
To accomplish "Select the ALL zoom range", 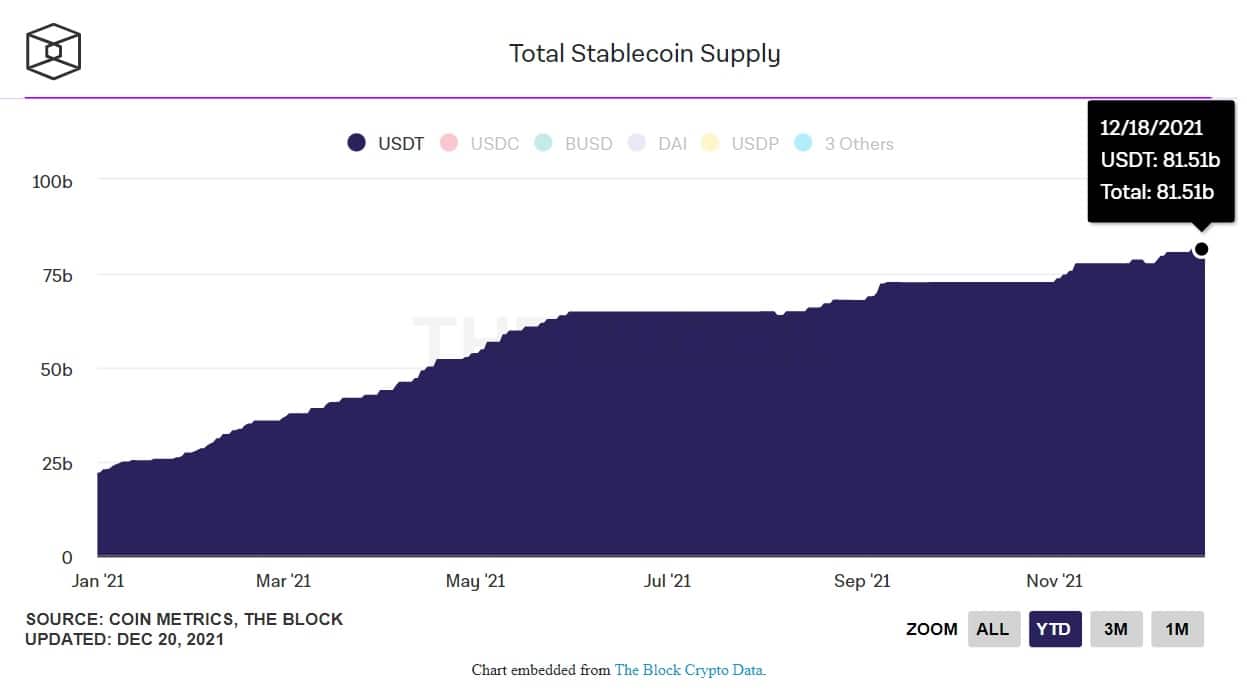I will click(x=993, y=629).
